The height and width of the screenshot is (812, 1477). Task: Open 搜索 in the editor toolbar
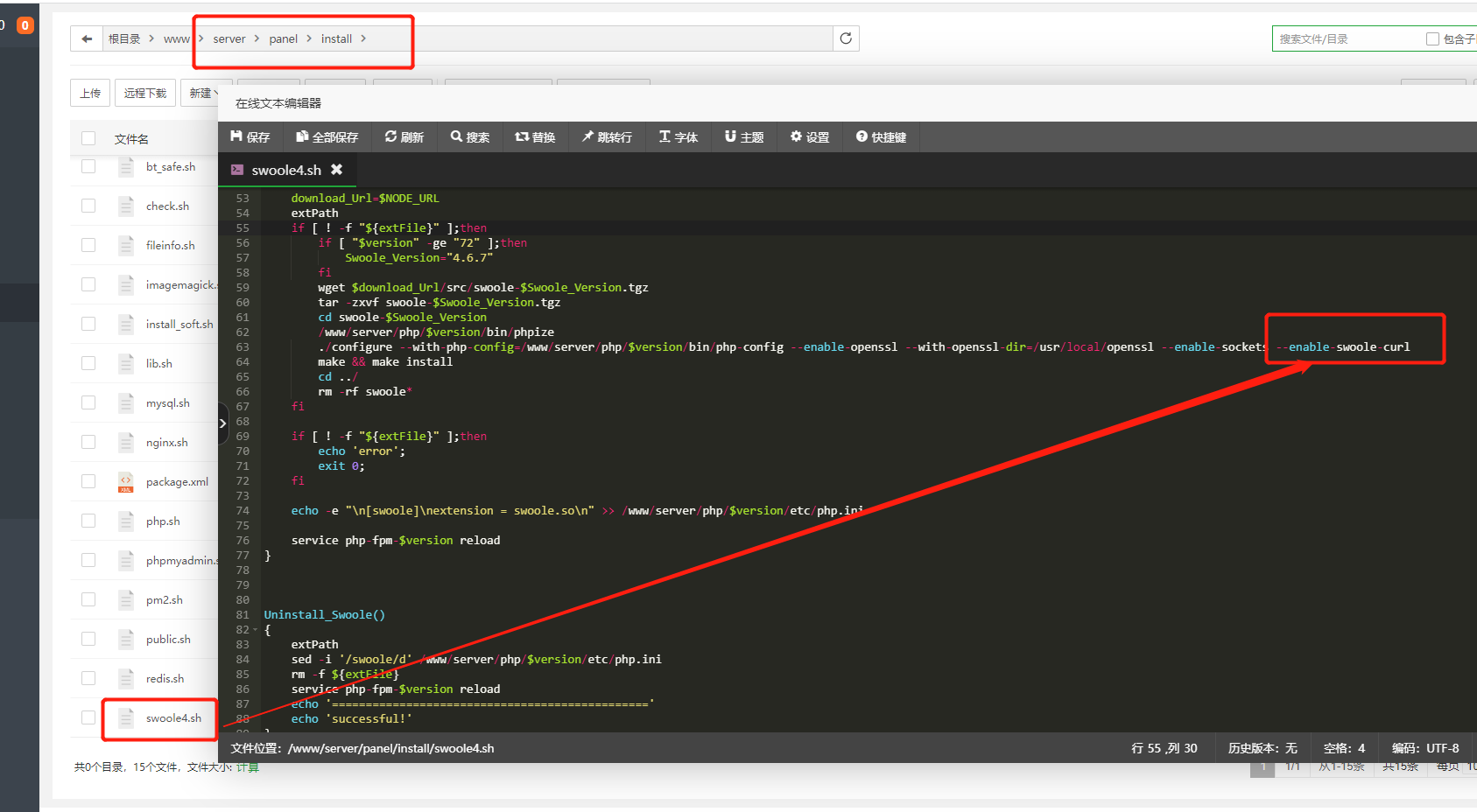click(x=470, y=136)
